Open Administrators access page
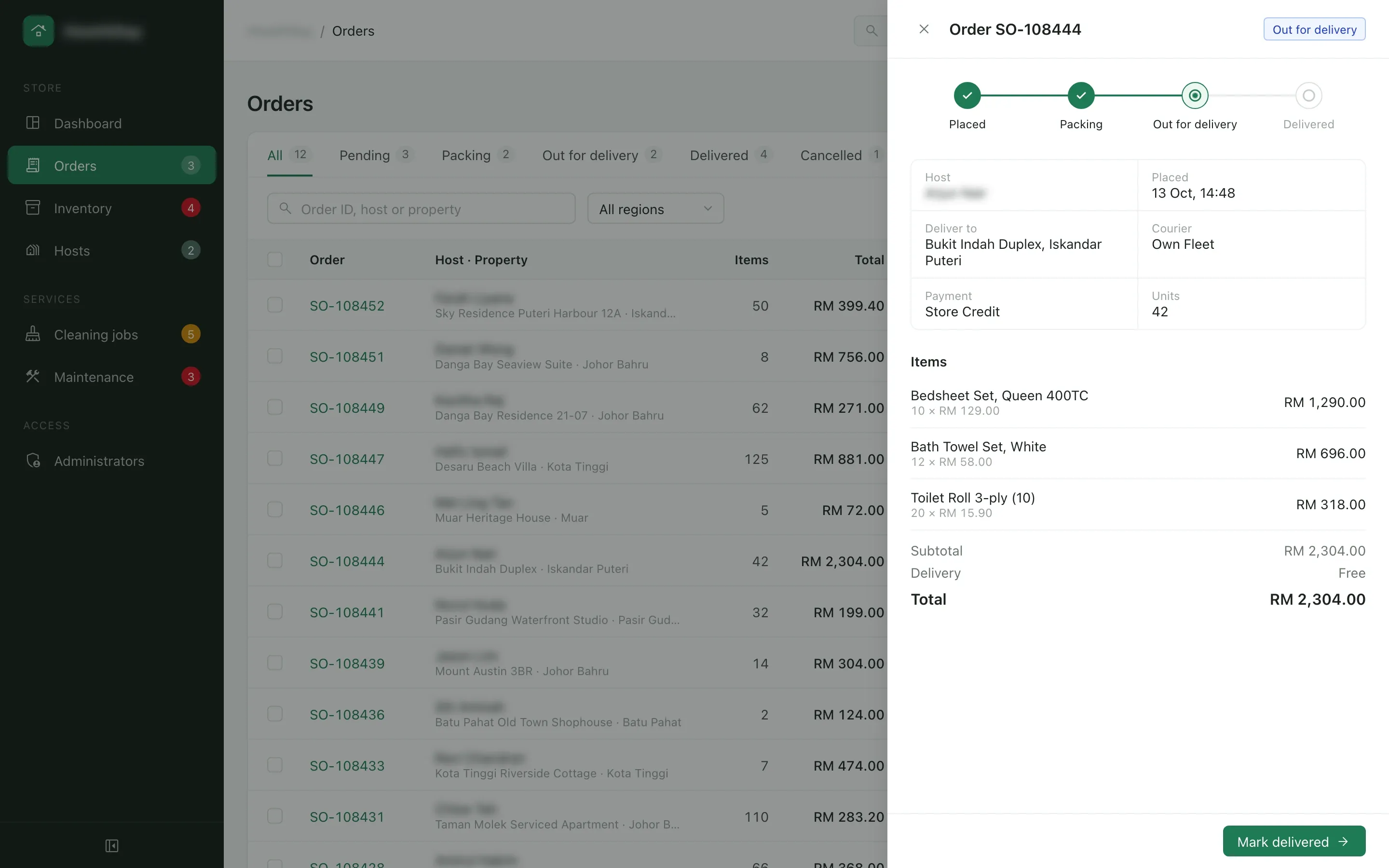 [x=111, y=461]
